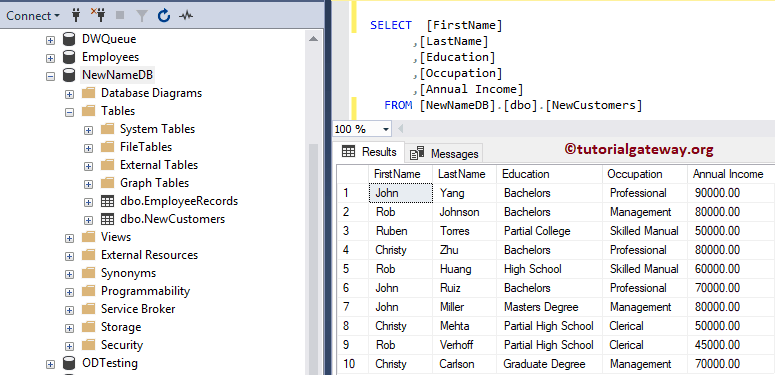Image resolution: width=775 pixels, height=375 pixels.
Task: Open the Connect dropdown in Object Explorer
Action: (33, 16)
